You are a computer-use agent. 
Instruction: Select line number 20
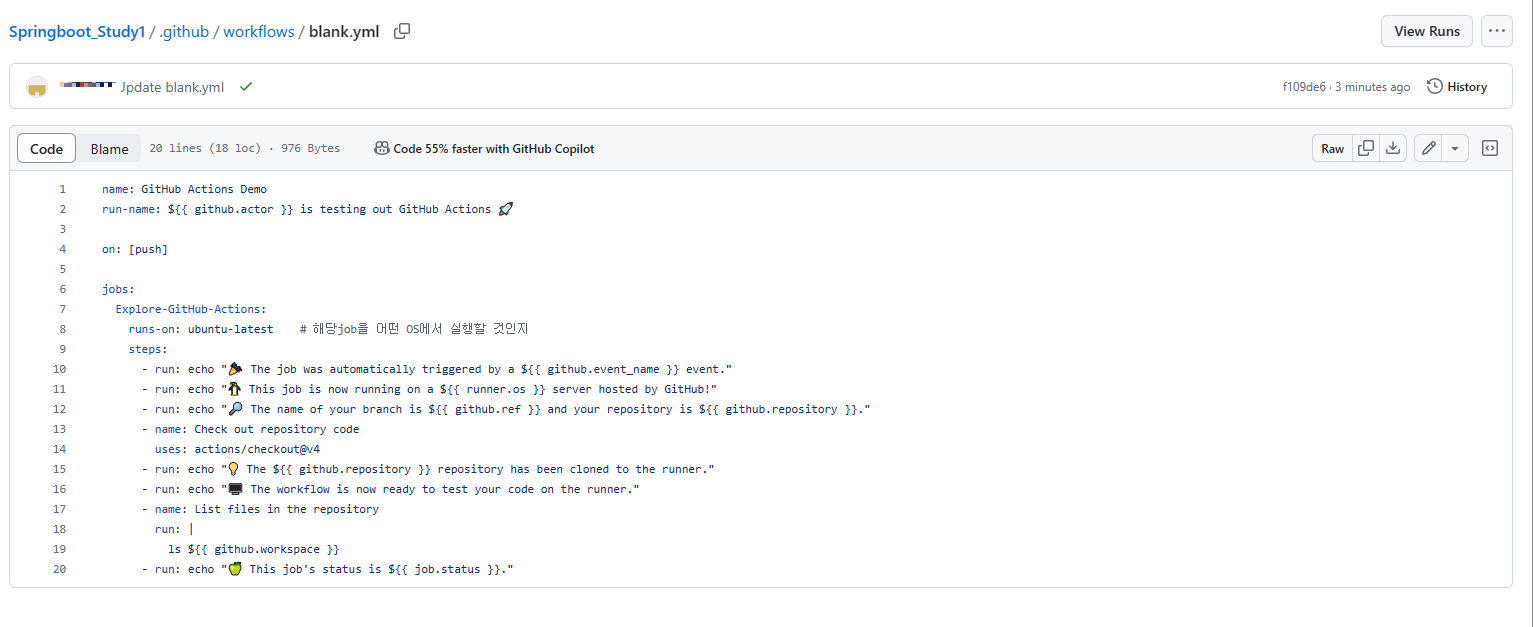59,569
